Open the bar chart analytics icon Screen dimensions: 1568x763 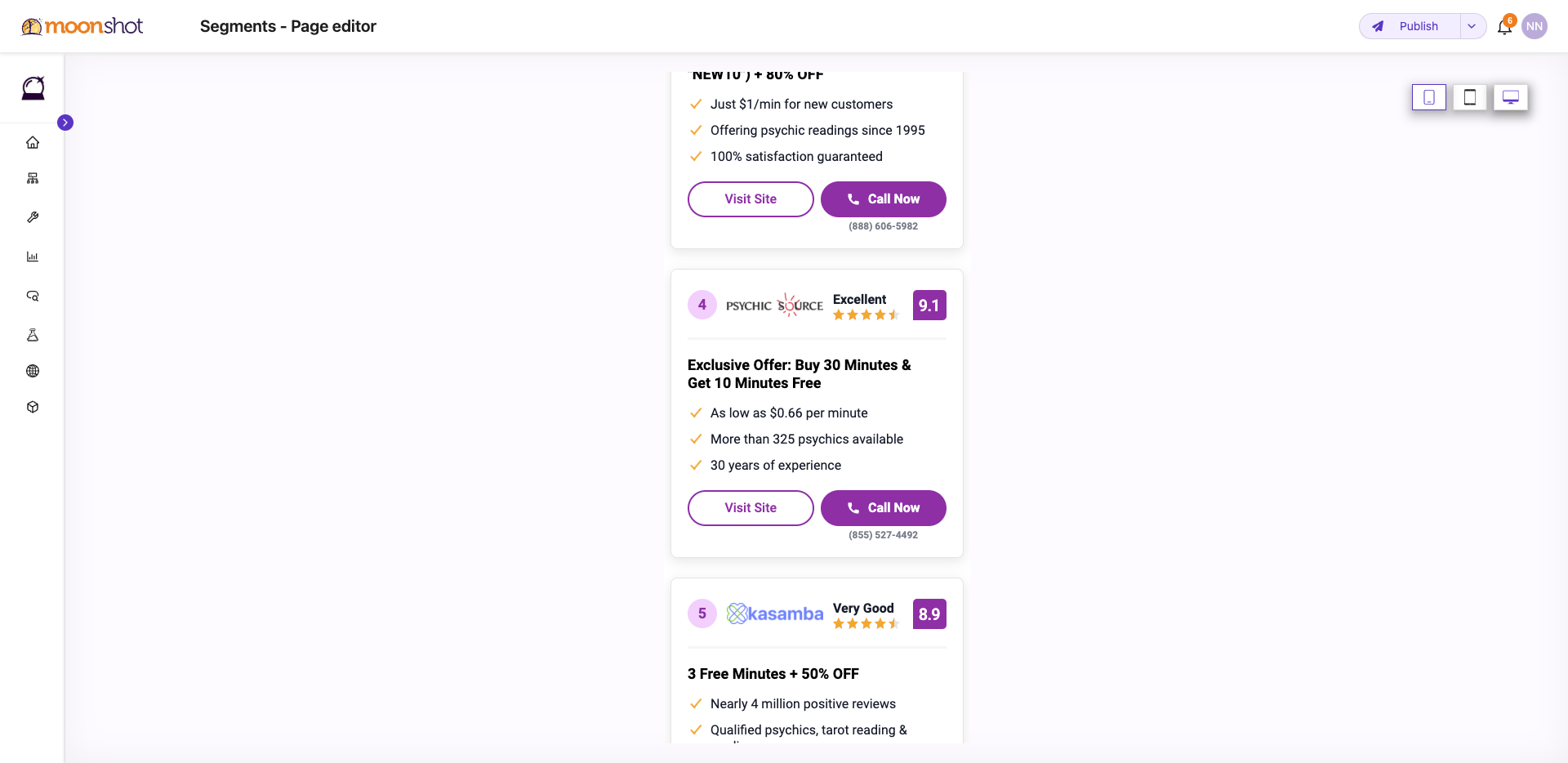click(33, 257)
